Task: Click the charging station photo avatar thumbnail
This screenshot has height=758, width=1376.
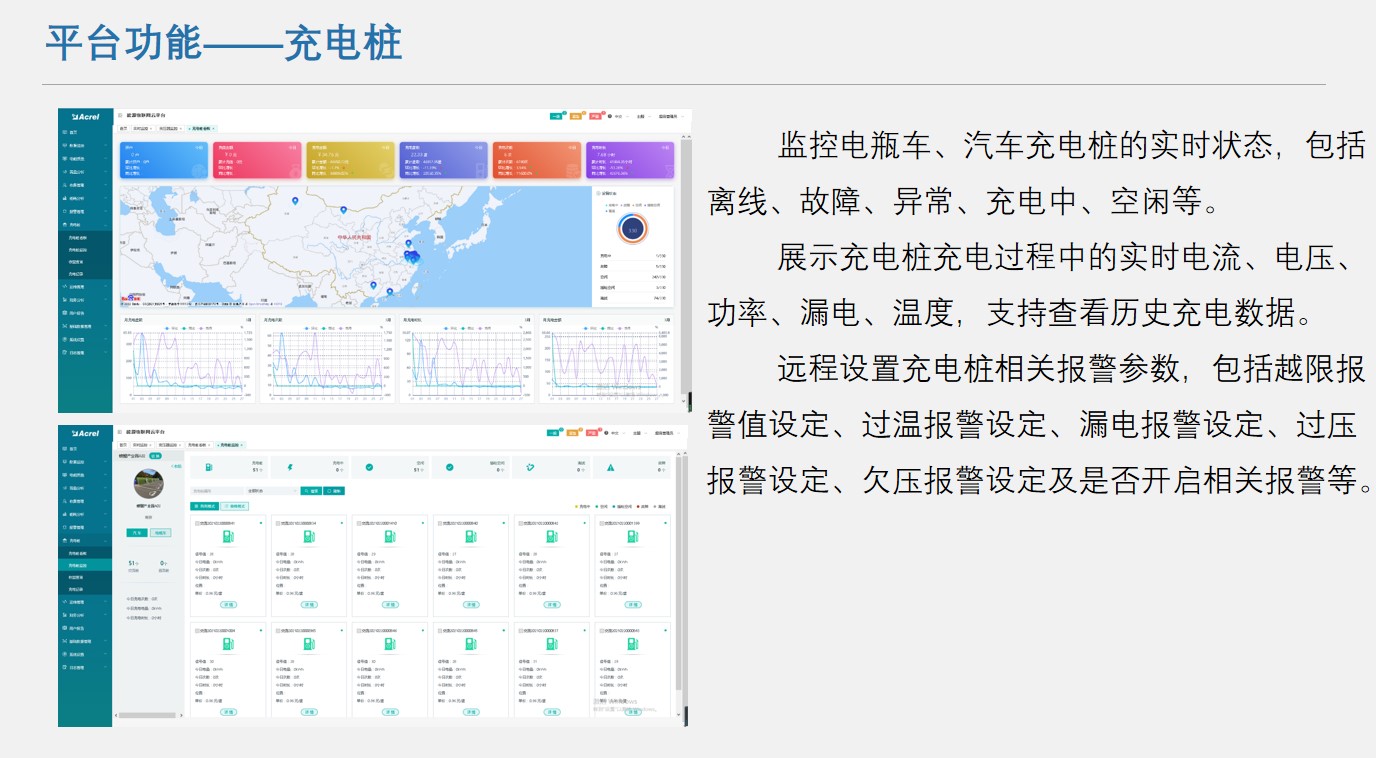Action: click(x=148, y=485)
